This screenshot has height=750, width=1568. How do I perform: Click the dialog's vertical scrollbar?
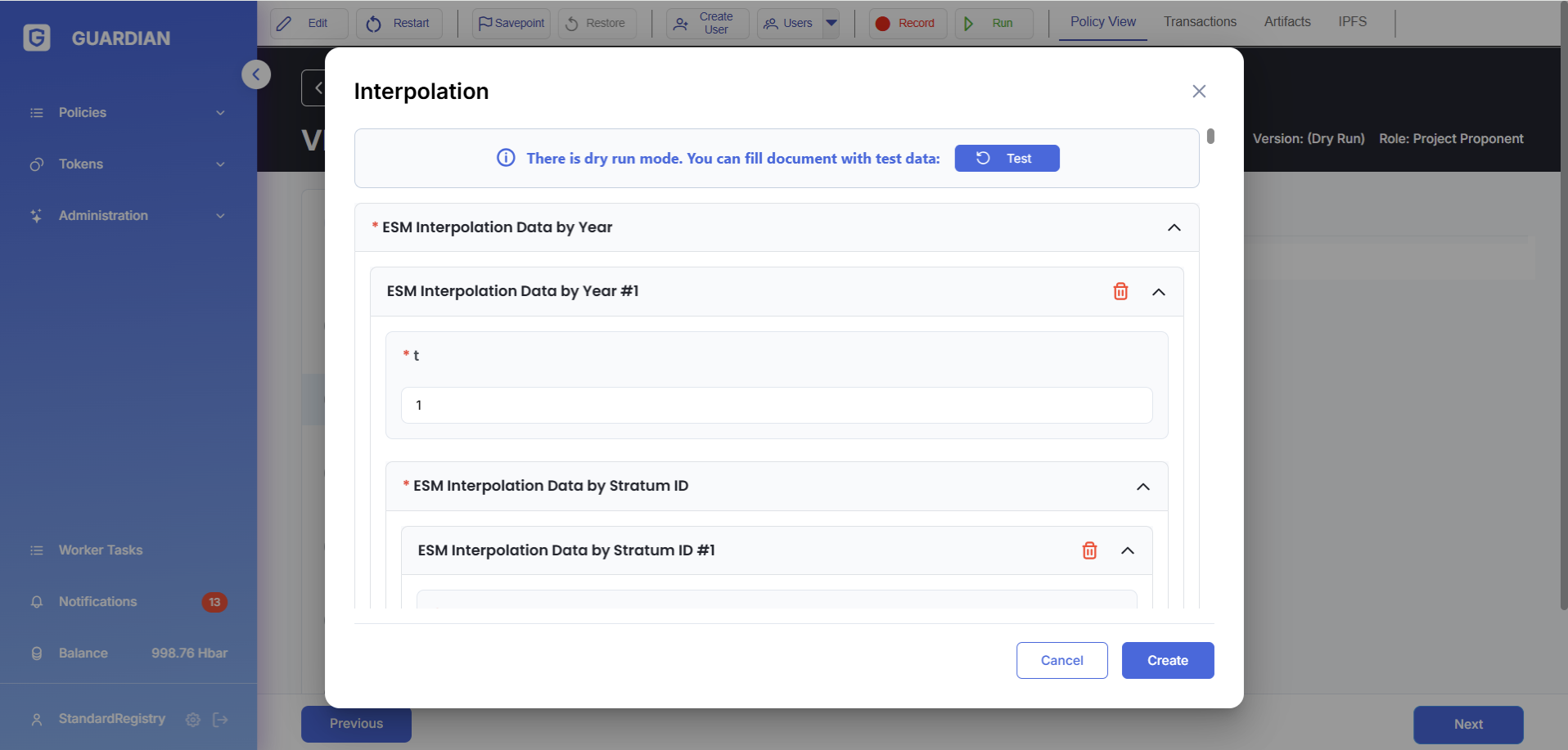click(x=1210, y=137)
